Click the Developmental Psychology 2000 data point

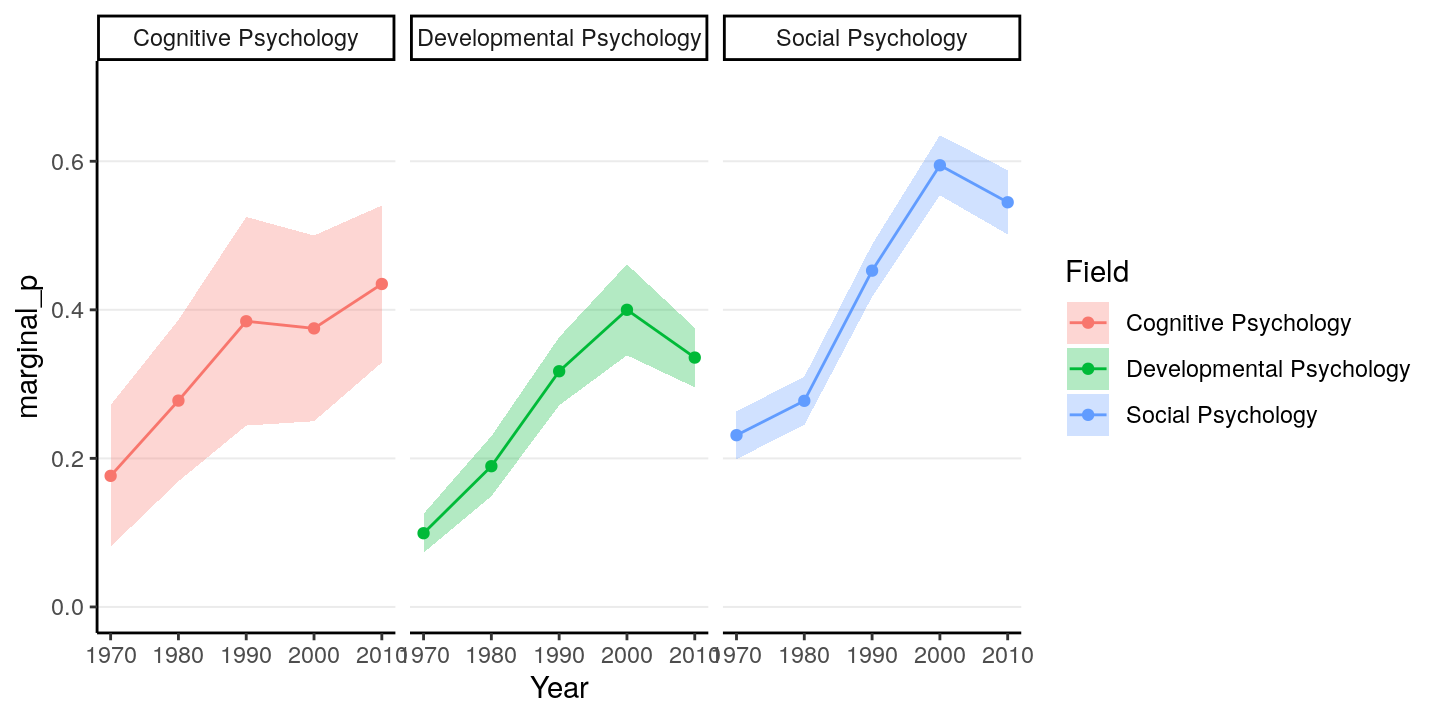(627, 310)
